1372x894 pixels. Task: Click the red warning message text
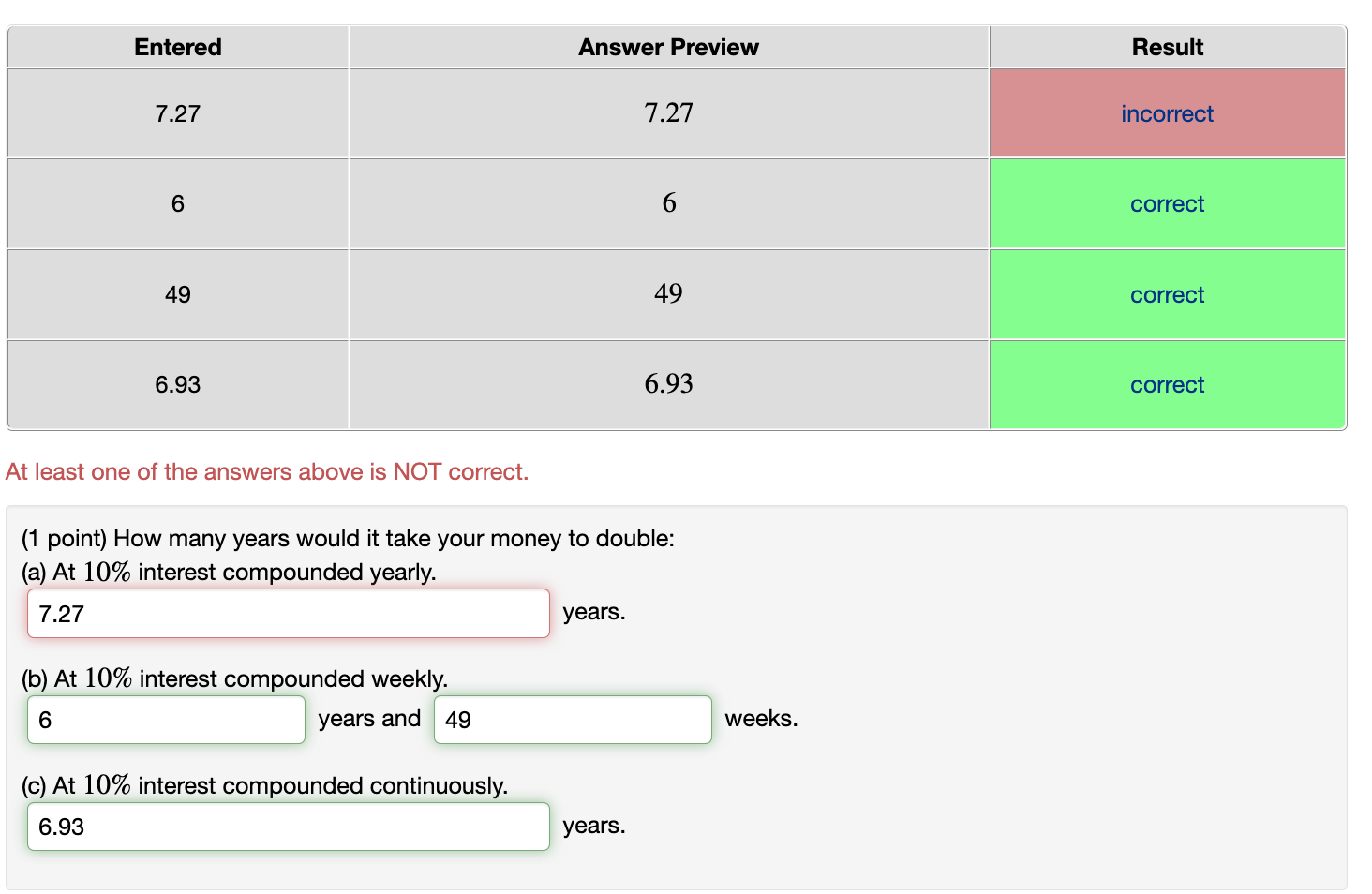(267, 471)
